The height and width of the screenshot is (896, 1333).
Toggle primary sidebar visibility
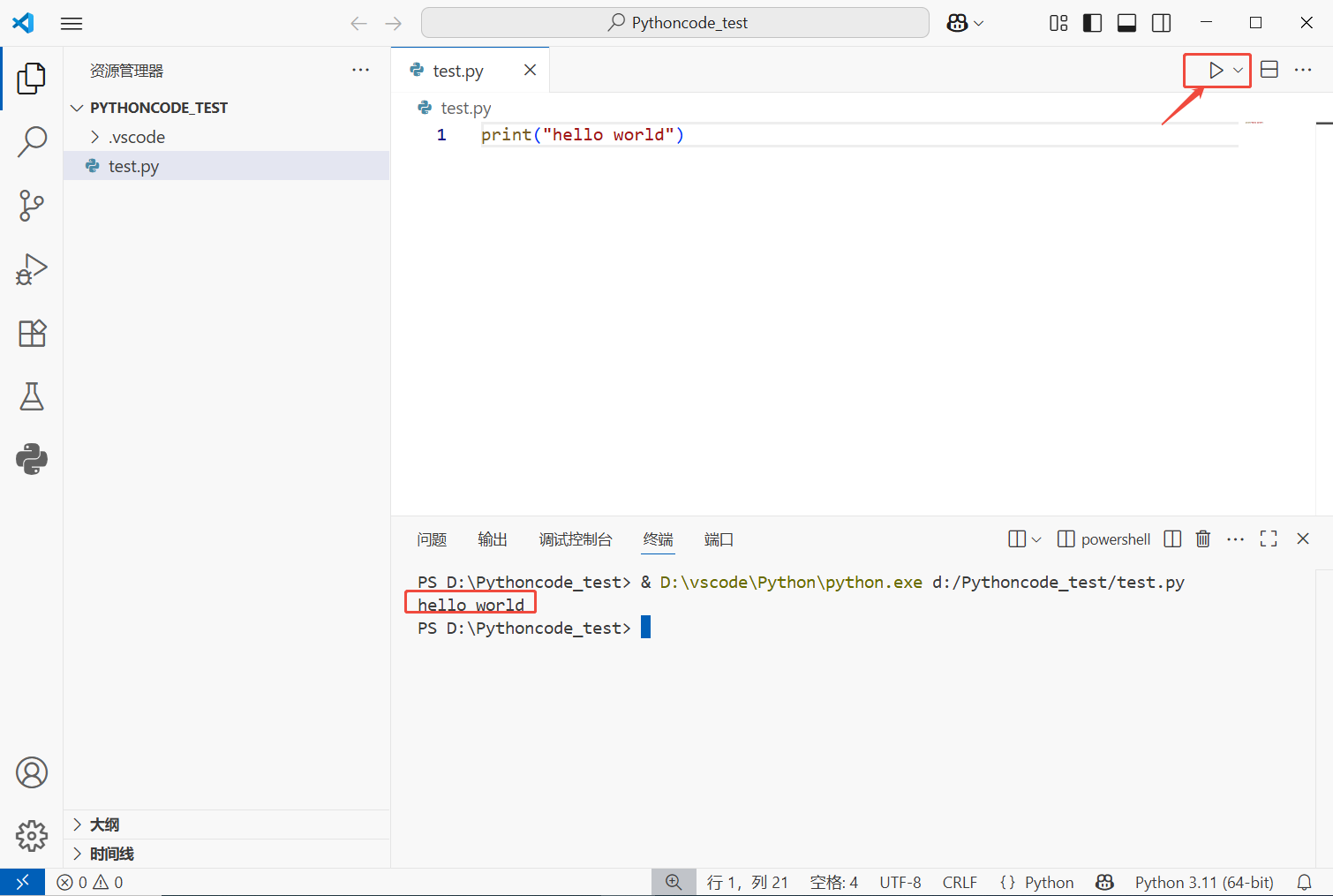[x=1092, y=23]
